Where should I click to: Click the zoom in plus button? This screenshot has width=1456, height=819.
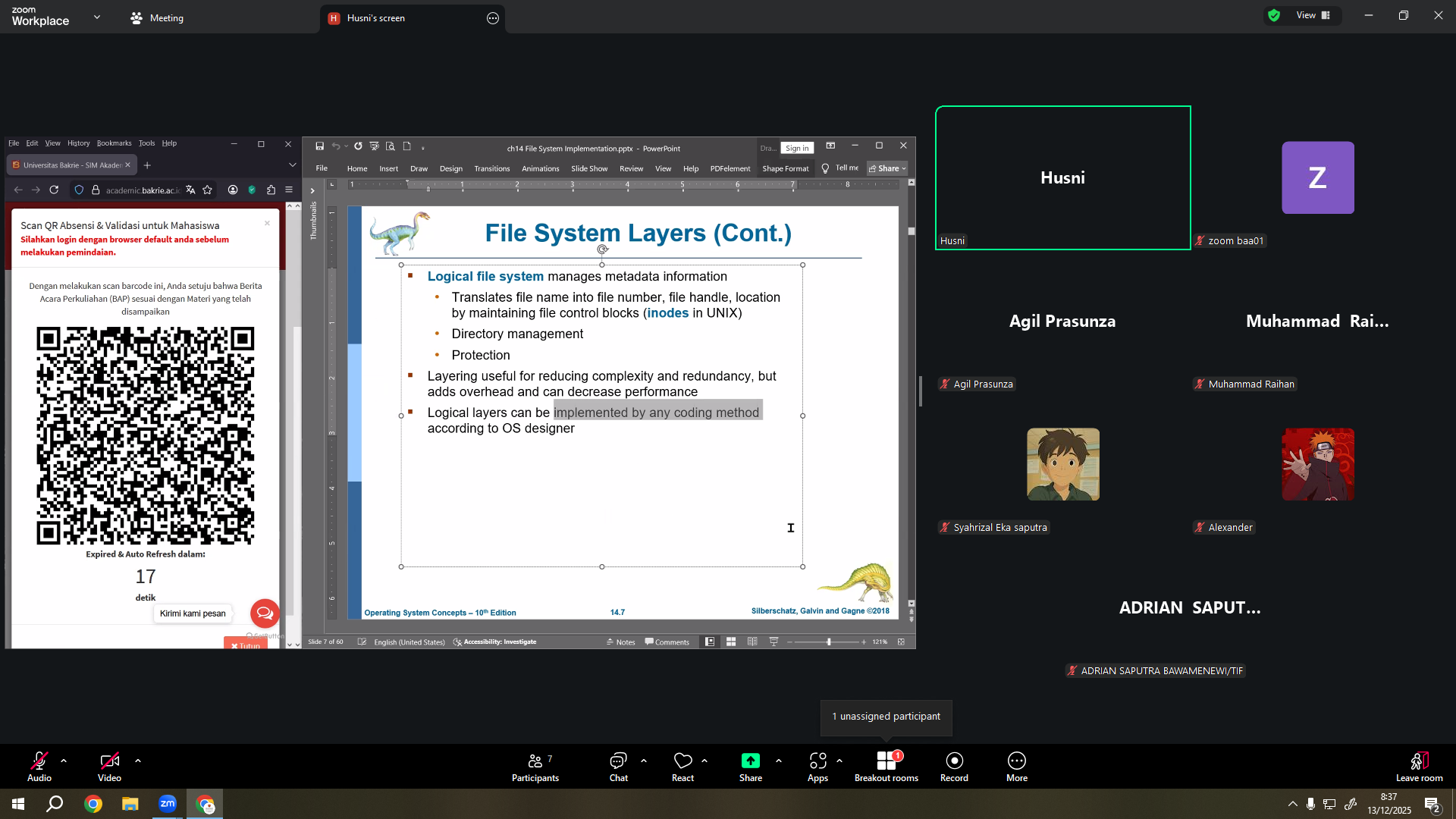[x=863, y=642]
